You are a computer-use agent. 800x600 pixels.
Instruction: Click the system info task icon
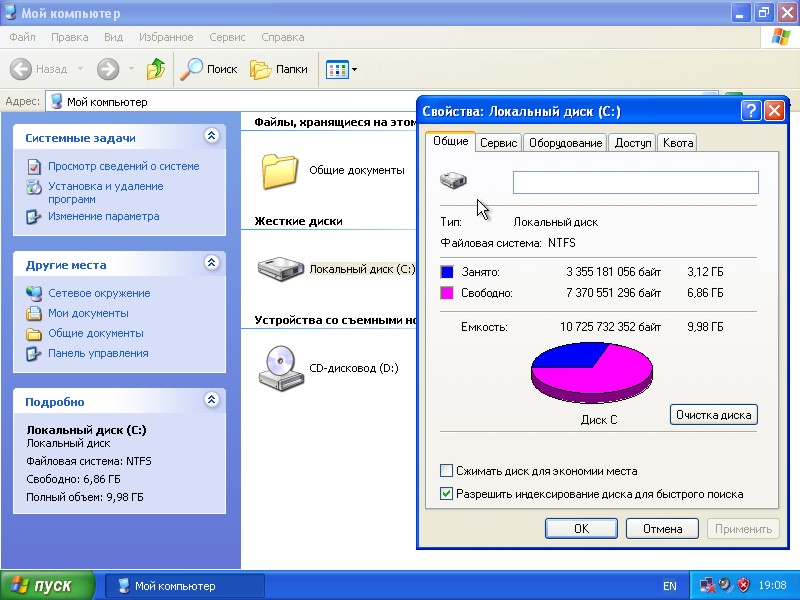point(34,167)
